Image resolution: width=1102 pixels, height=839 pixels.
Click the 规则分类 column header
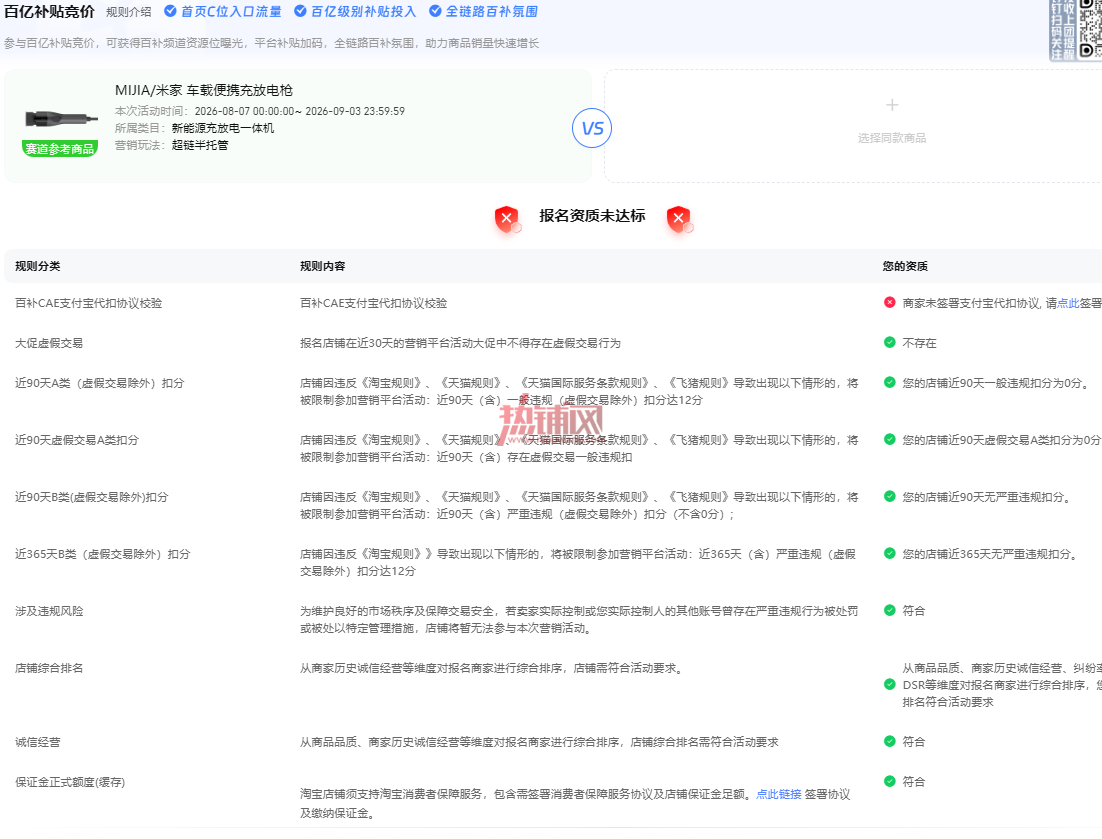pos(38,266)
